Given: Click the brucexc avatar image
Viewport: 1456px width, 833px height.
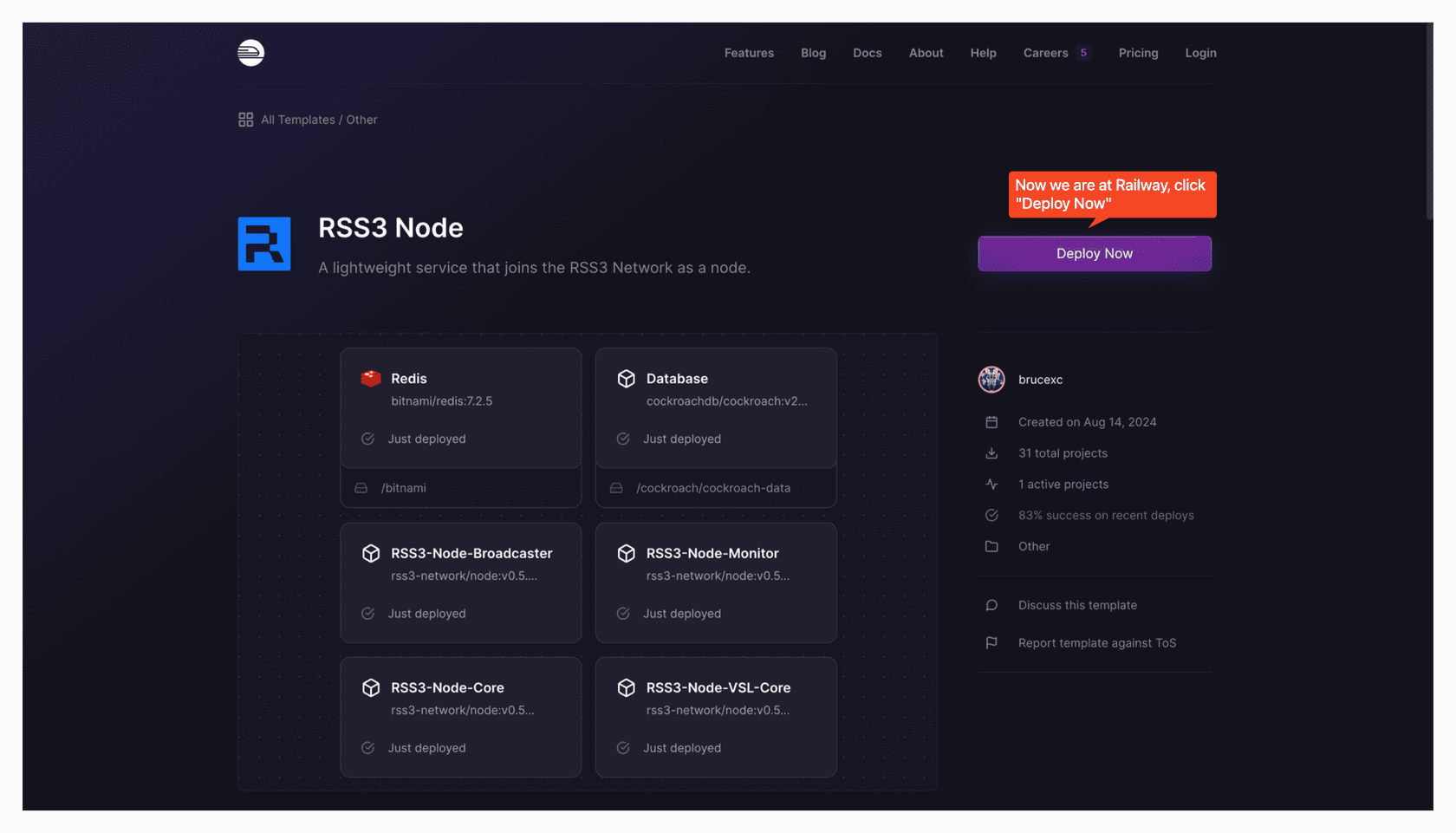Looking at the screenshot, I should pos(991,380).
